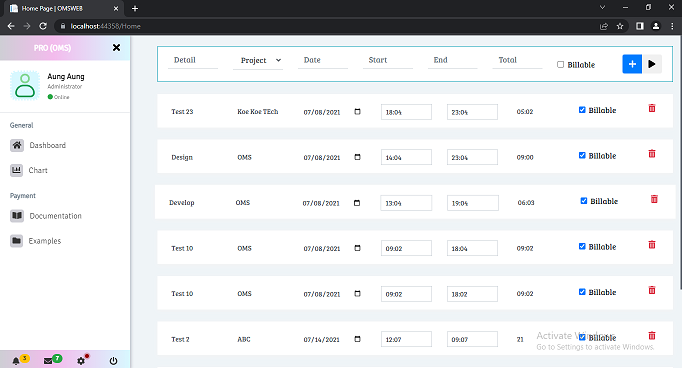Enable Billable checkbox in new entry form
The width and height of the screenshot is (682, 368).
coord(560,64)
